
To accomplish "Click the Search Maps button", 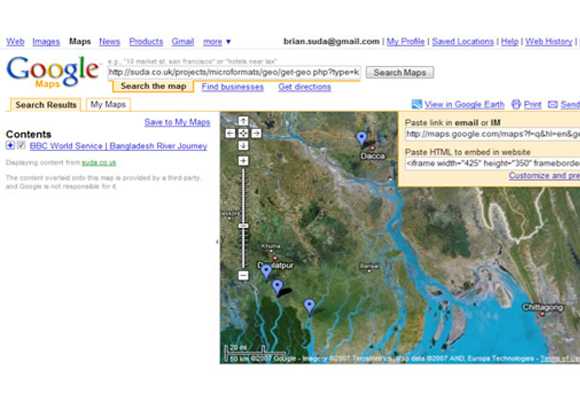I will point(399,72).
